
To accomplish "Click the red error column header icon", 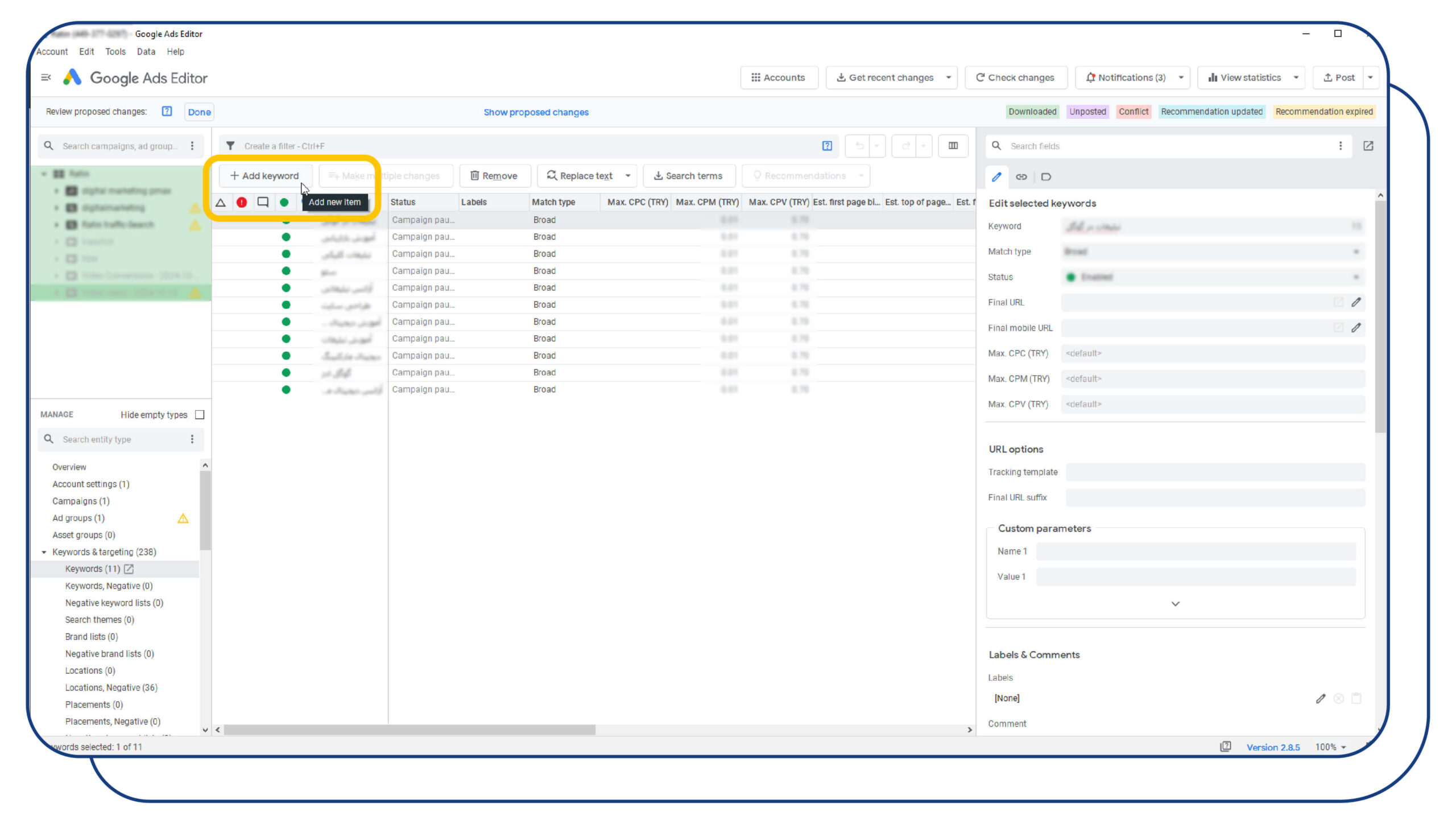I will pyautogui.click(x=242, y=202).
